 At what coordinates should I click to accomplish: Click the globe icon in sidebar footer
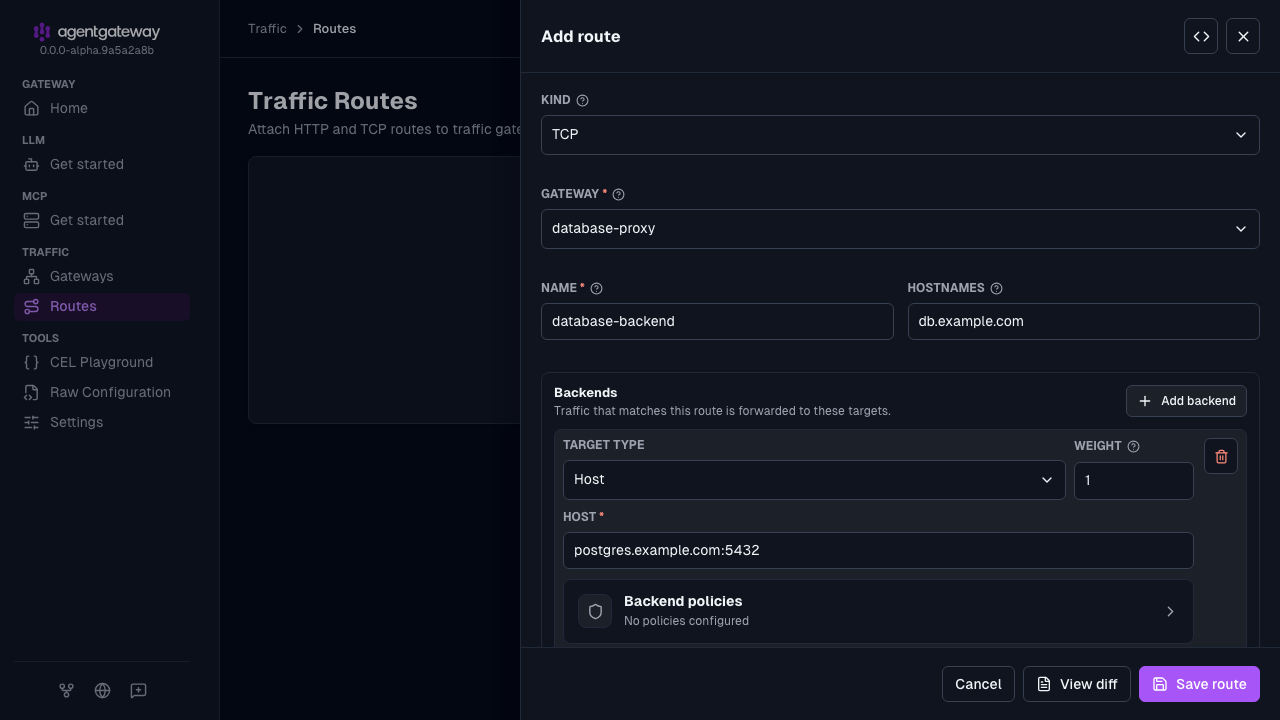102,690
